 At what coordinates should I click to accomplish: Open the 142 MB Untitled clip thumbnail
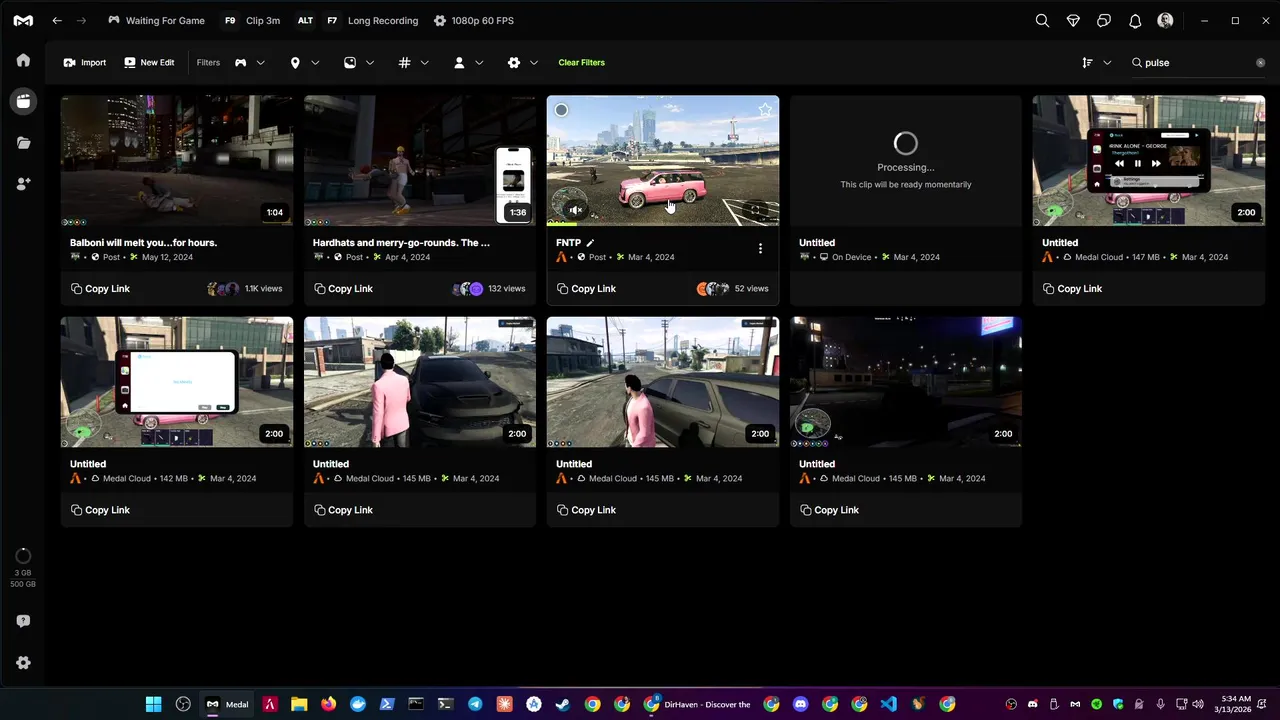click(x=177, y=382)
